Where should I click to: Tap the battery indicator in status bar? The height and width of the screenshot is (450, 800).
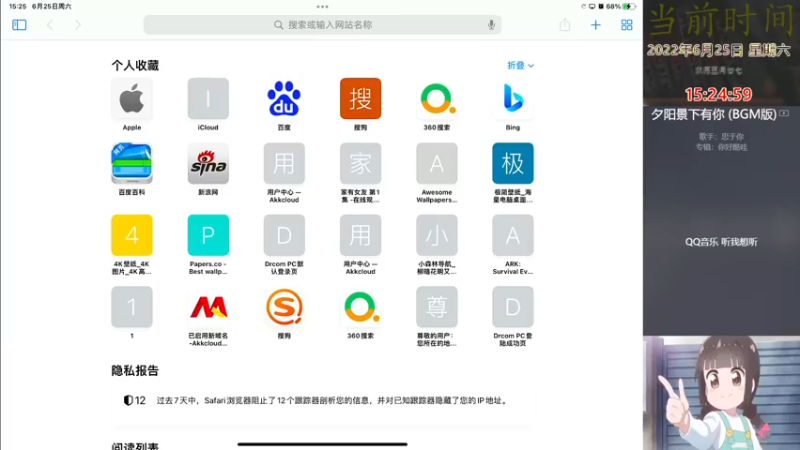point(630,7)
